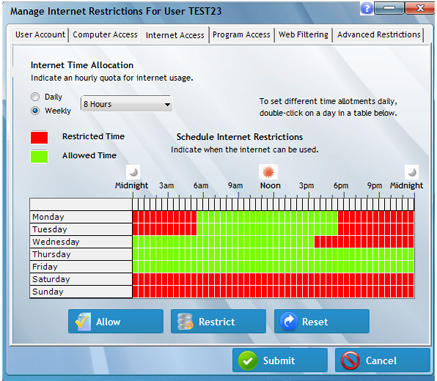The image size is (437, 381).
Task: Click the blue arrow icon on Reset
Action: click(289, 321)
